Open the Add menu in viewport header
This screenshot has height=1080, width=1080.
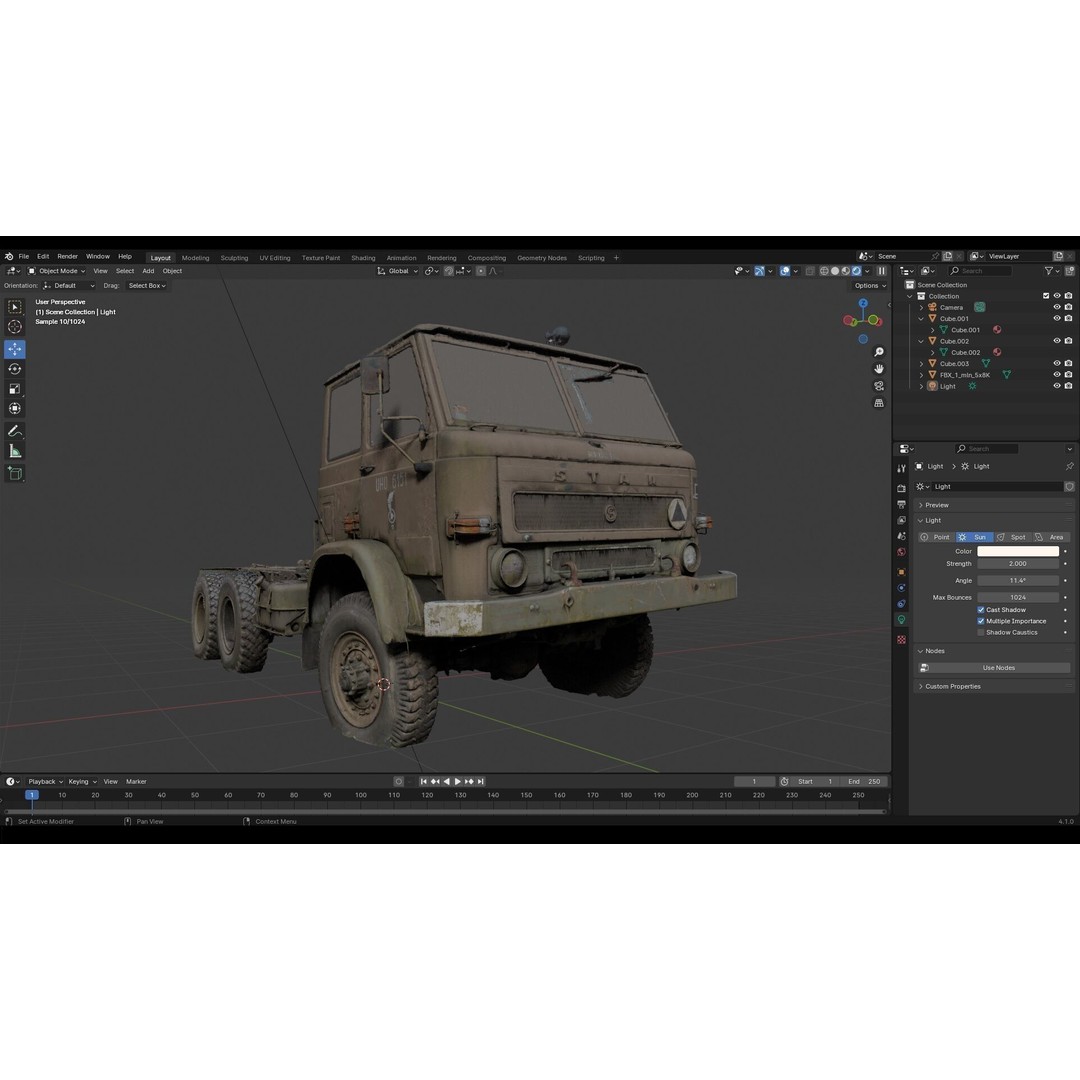[x=148, y=271]
